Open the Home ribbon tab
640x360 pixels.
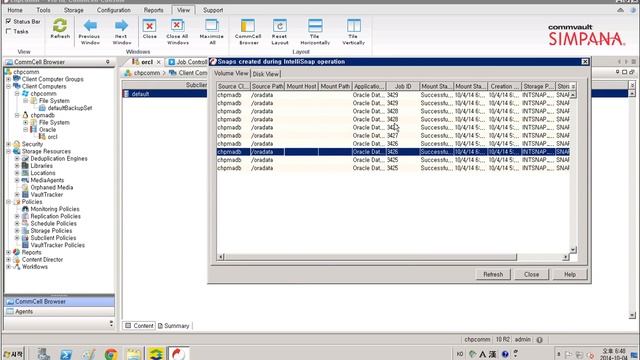tap(15, 10)
